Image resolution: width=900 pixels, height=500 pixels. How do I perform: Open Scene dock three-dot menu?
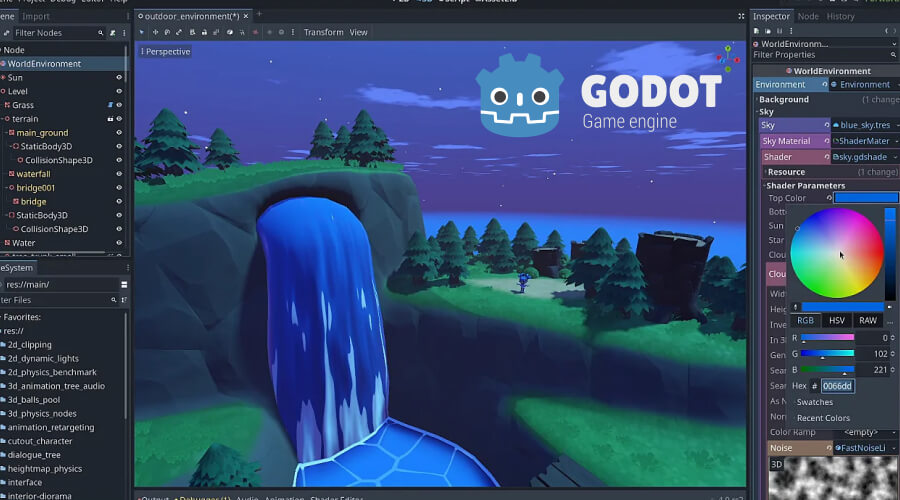(124, 33)
